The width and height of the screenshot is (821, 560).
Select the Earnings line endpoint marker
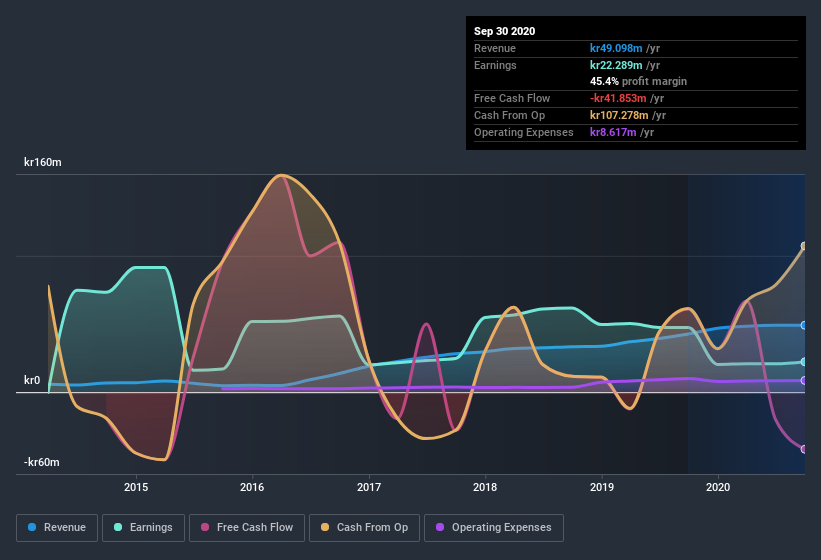(x=804, y=362)
